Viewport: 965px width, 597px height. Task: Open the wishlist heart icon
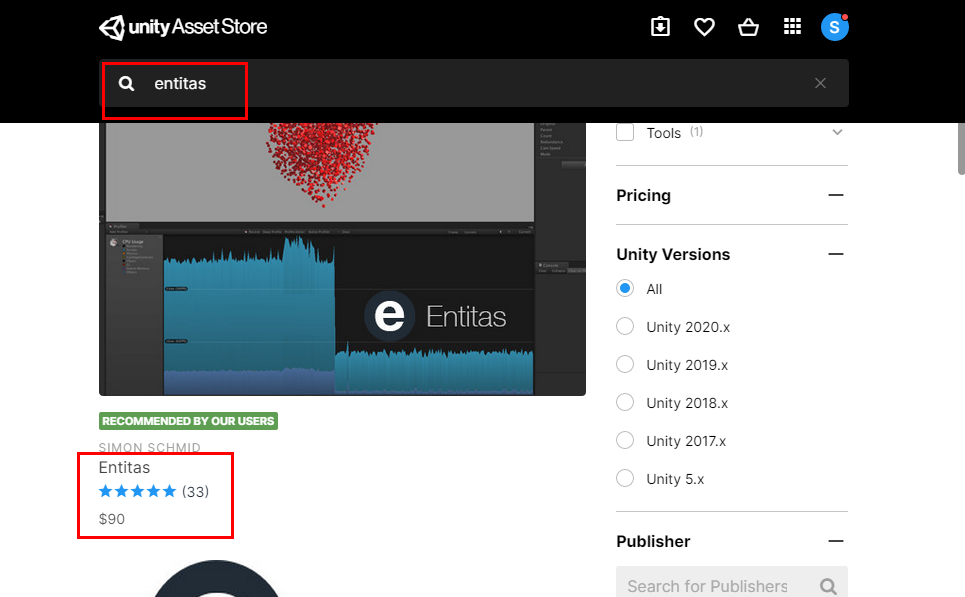pyautogui.click(x=704, y=27)
